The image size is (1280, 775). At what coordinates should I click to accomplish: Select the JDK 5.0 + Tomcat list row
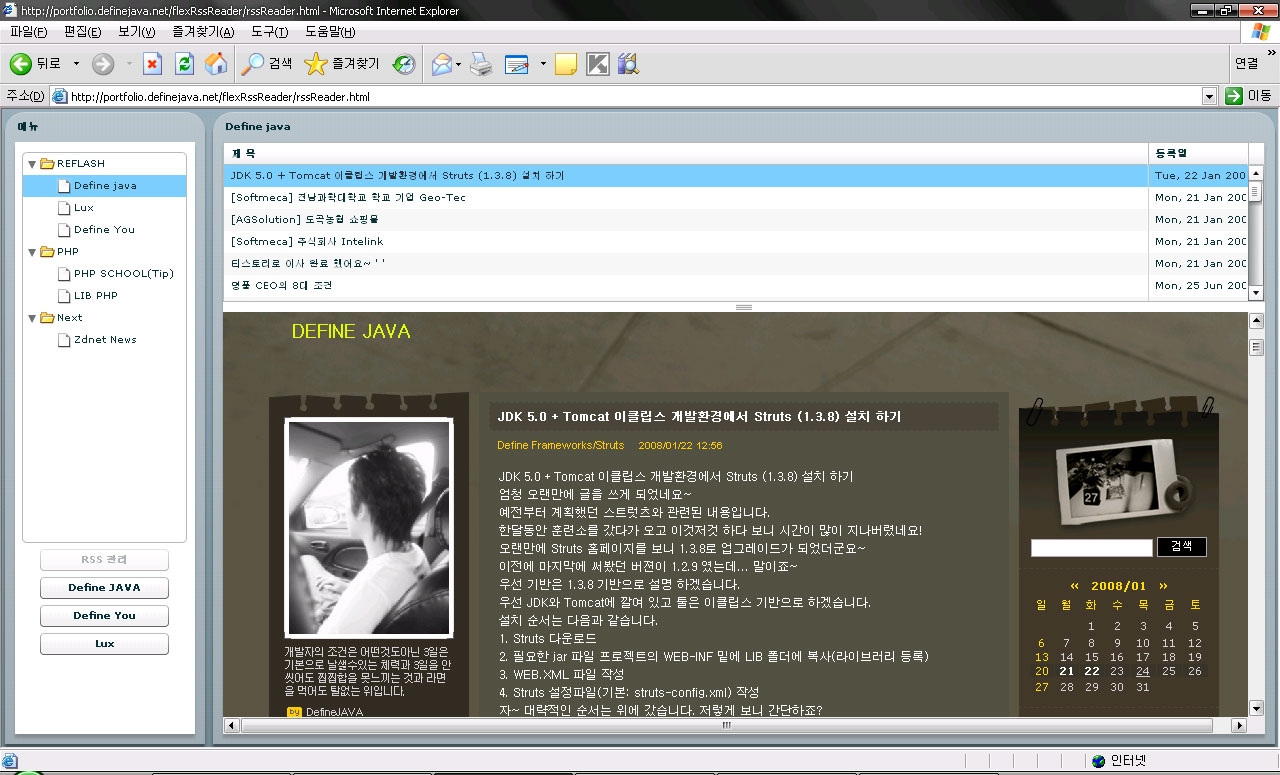tap(686, 175)
